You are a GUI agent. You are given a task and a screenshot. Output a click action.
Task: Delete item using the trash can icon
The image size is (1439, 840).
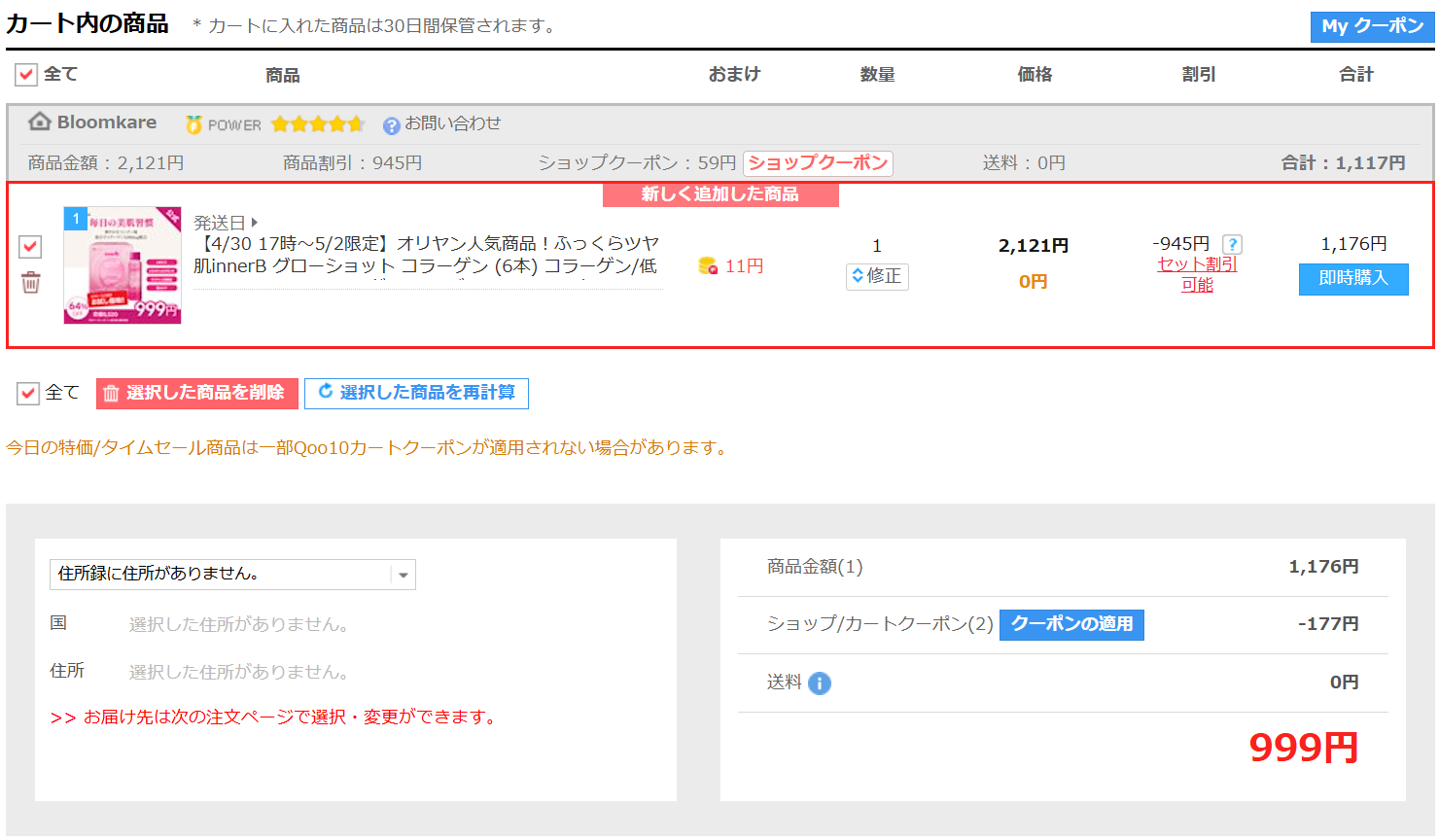[x=31, y=283]
